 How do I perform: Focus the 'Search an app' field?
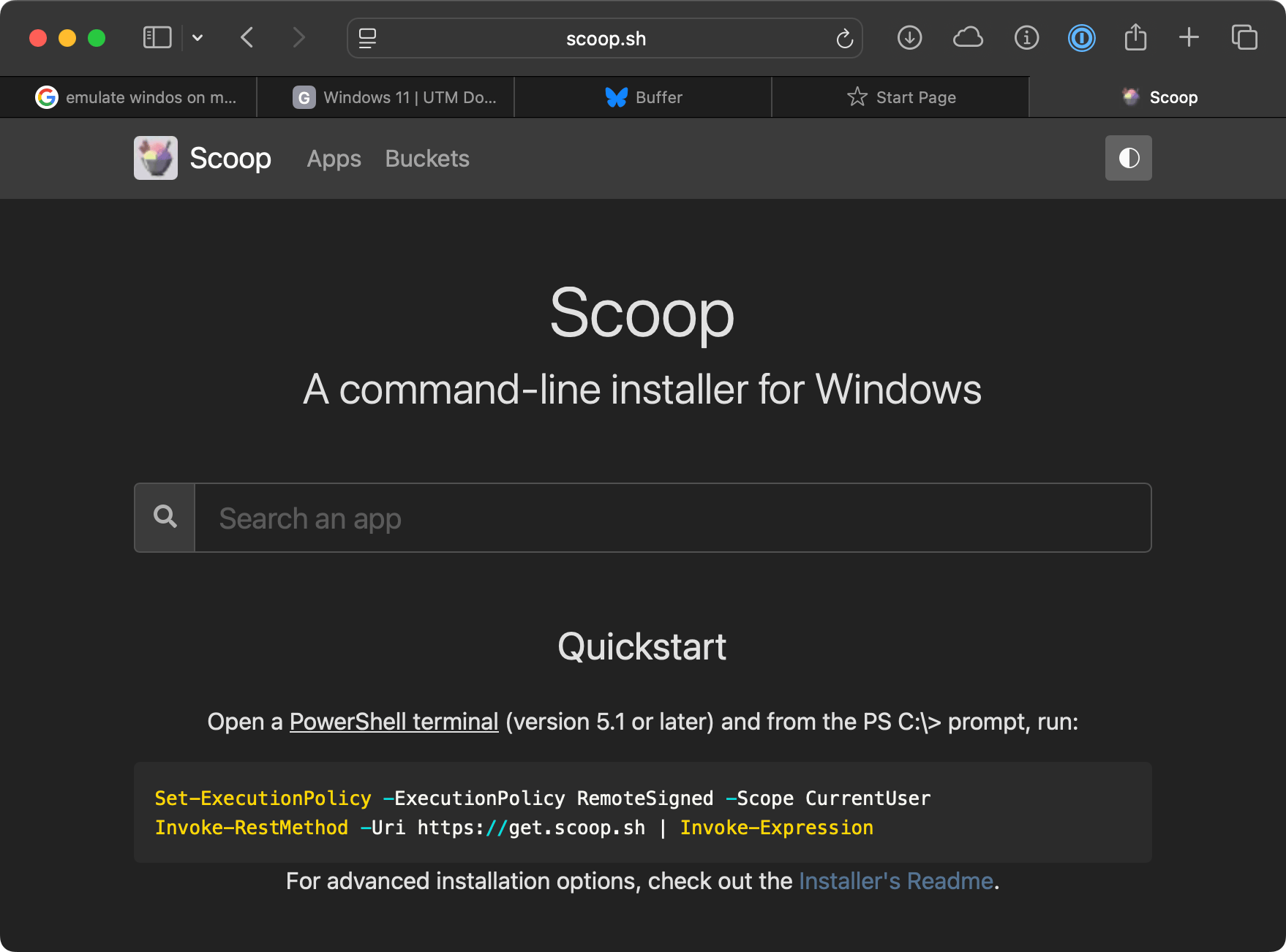[673, 518]
